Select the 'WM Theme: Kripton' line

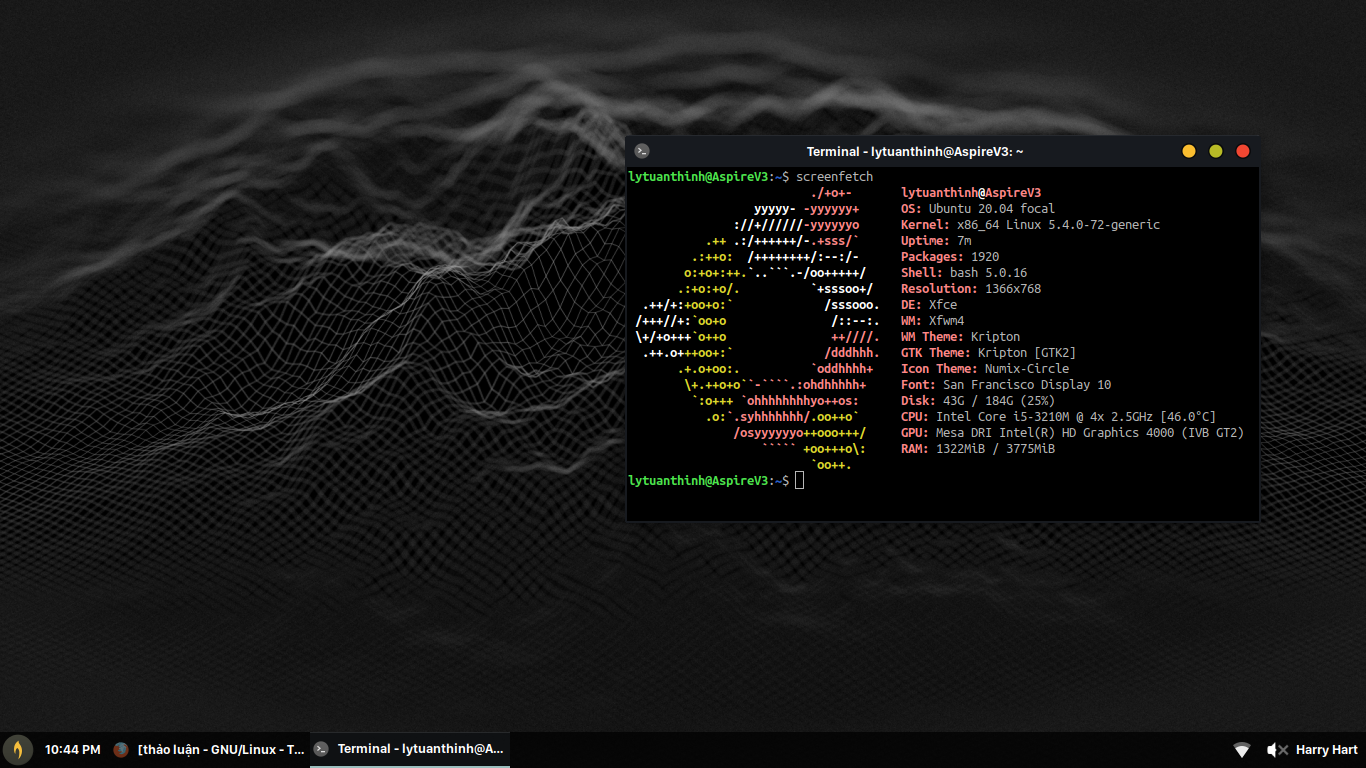pos(961,337)
